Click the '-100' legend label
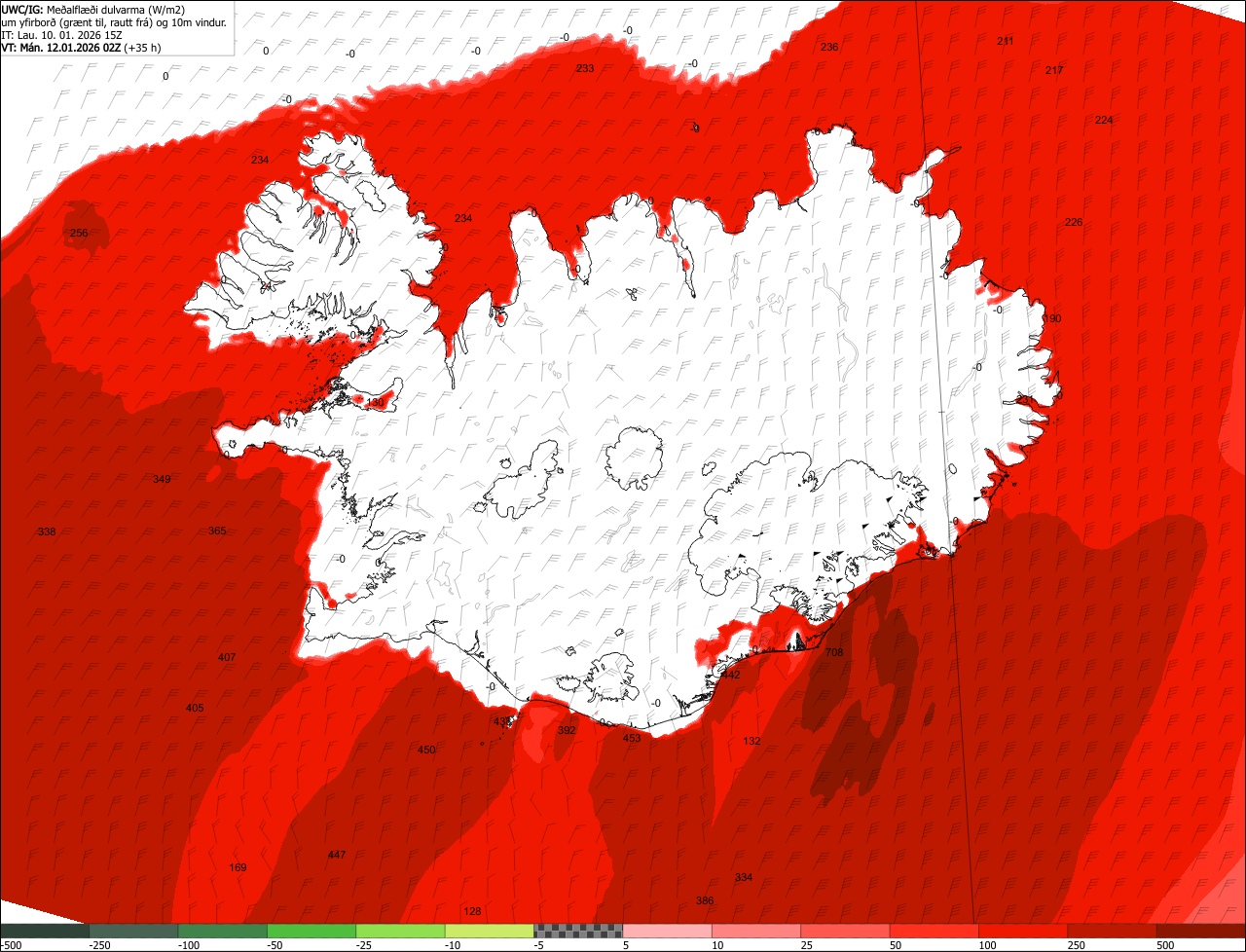The image size is (1246, 952). (x=189, y=945)
